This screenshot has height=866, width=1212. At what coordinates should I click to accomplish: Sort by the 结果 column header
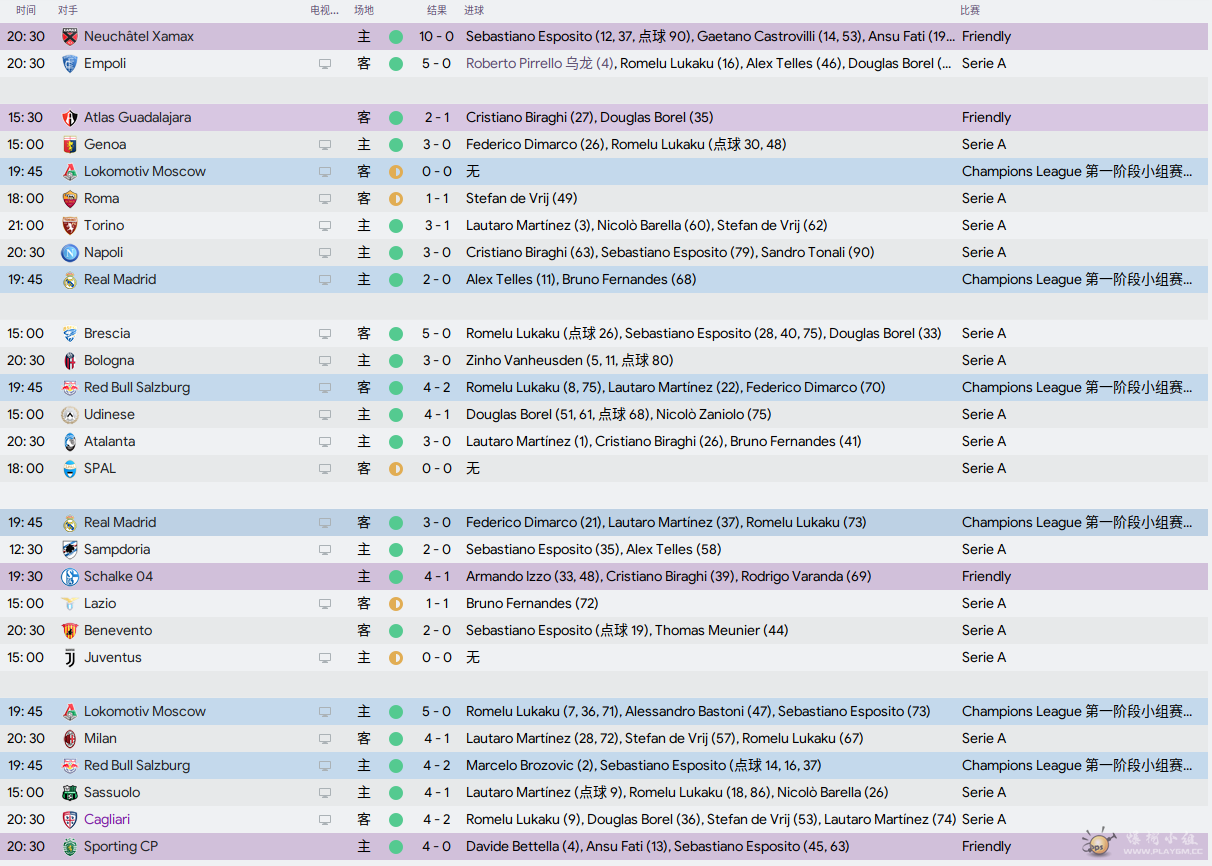click(437, 10)
